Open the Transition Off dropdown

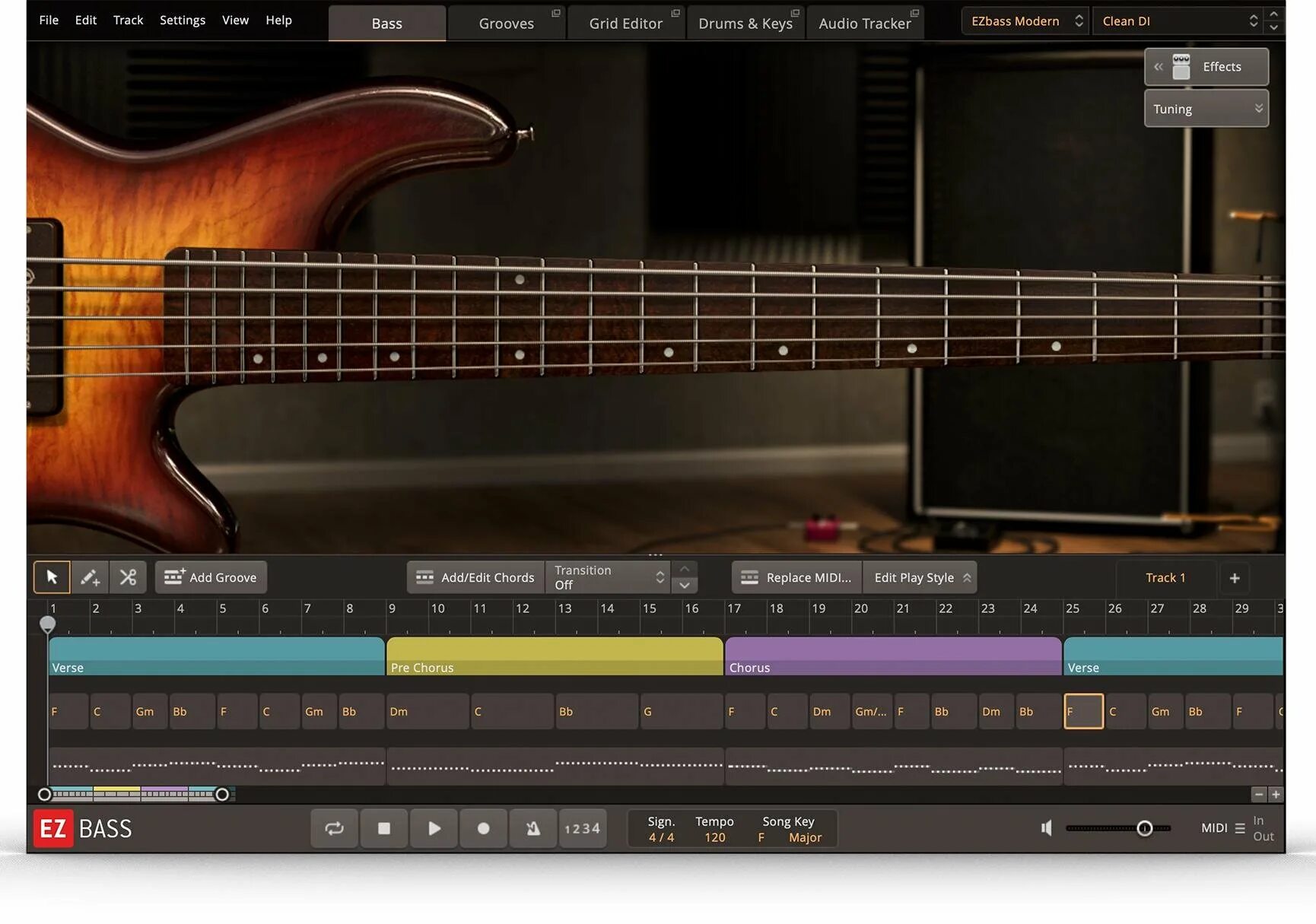608,577
